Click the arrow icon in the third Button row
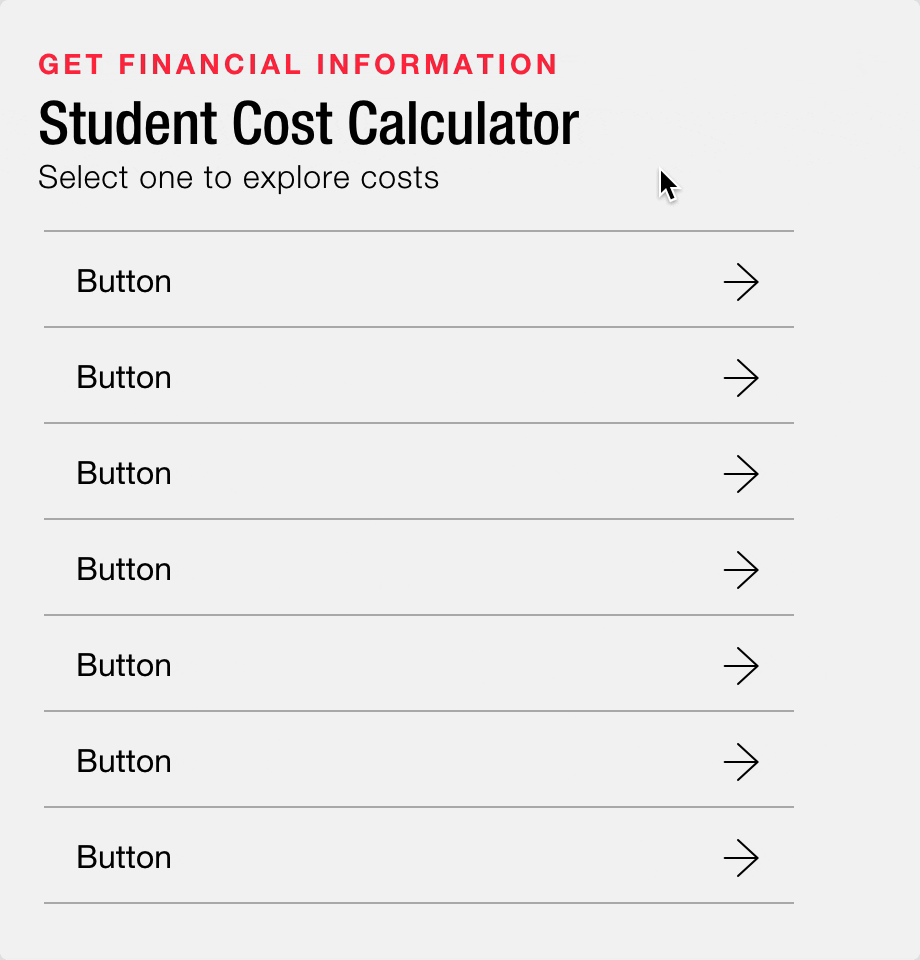 tap(741, 474)
